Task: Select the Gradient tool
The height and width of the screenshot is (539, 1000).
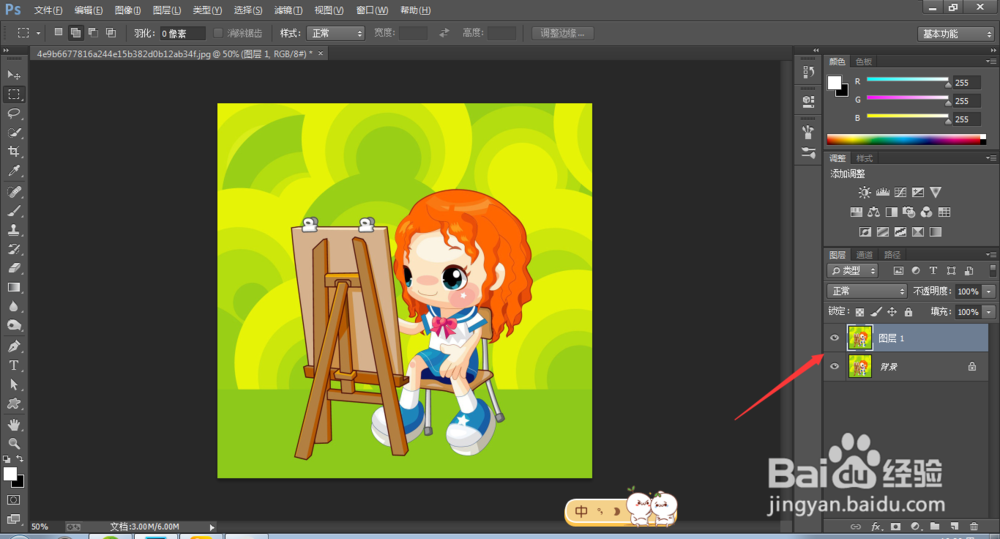Action: click(13, 288)
